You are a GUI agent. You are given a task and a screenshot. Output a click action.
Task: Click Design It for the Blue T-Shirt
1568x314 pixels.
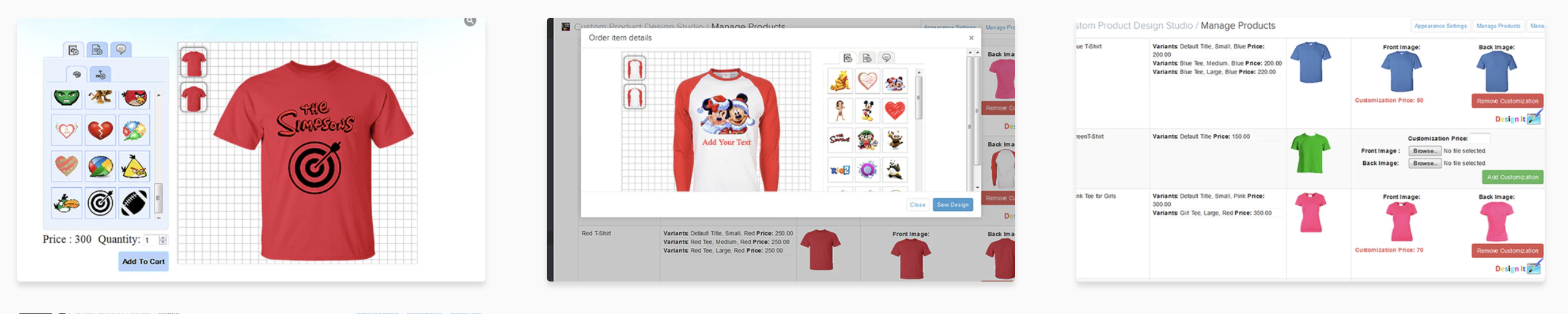coord(1517,118)
